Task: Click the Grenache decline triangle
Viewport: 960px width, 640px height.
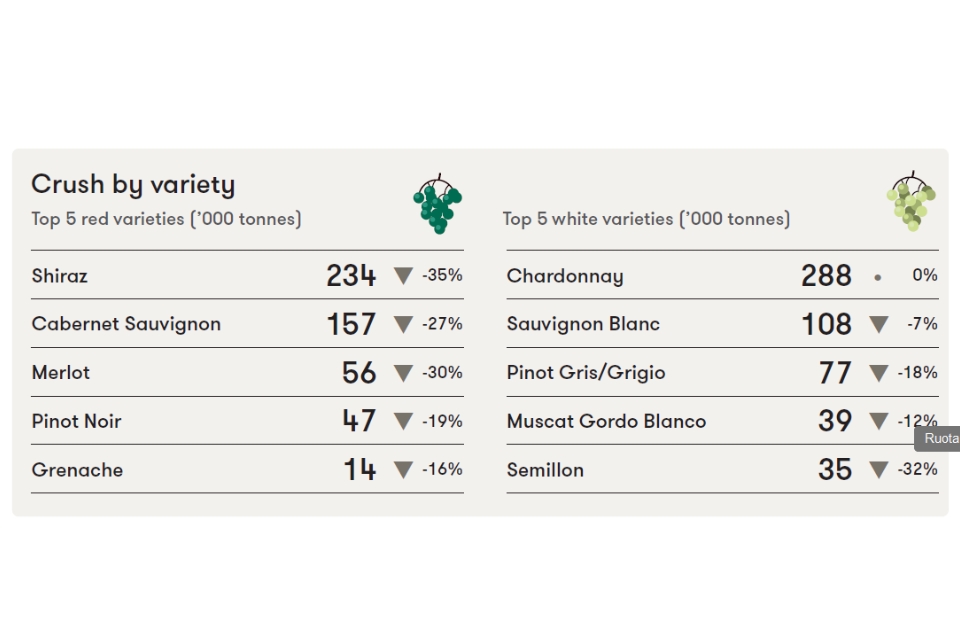Action: [403, 470]
